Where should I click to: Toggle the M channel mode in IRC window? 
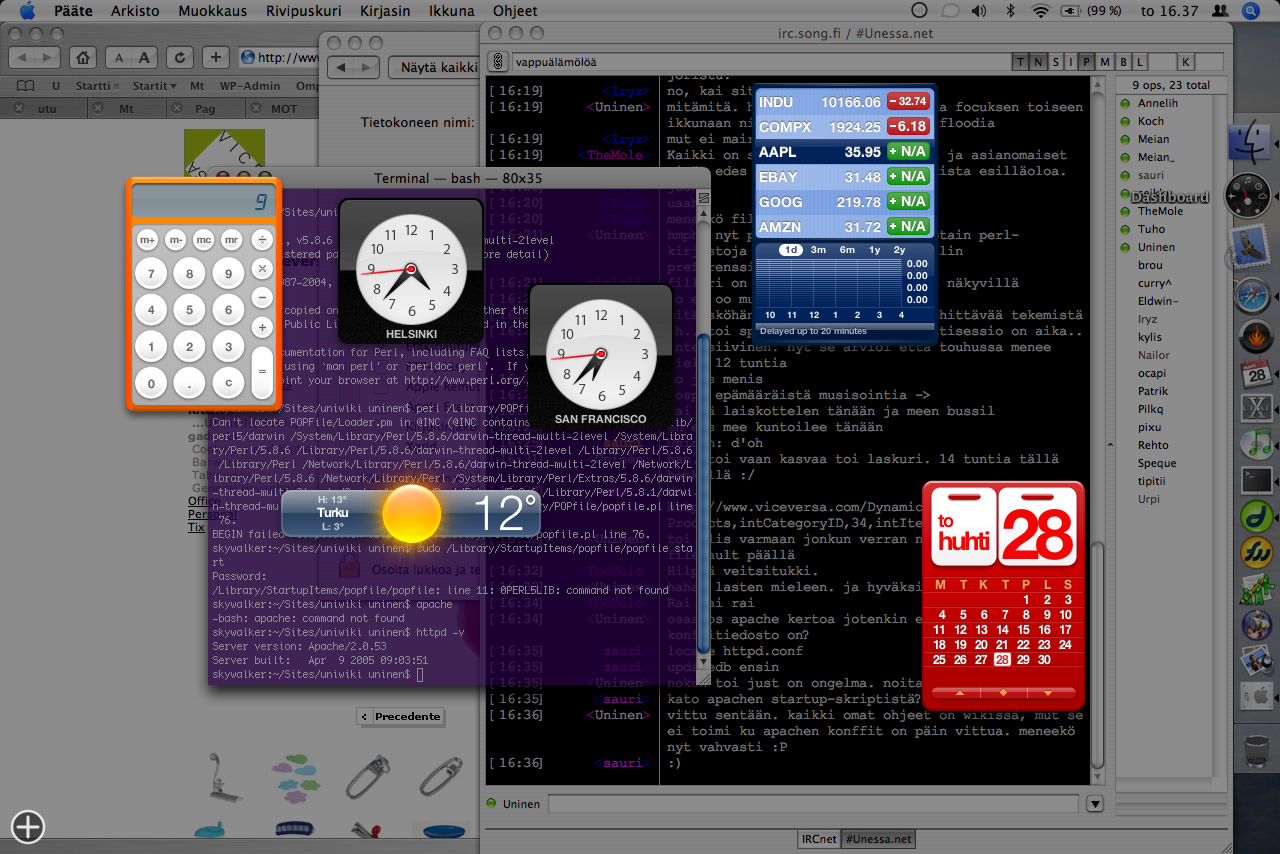[x=1105, y=62]
